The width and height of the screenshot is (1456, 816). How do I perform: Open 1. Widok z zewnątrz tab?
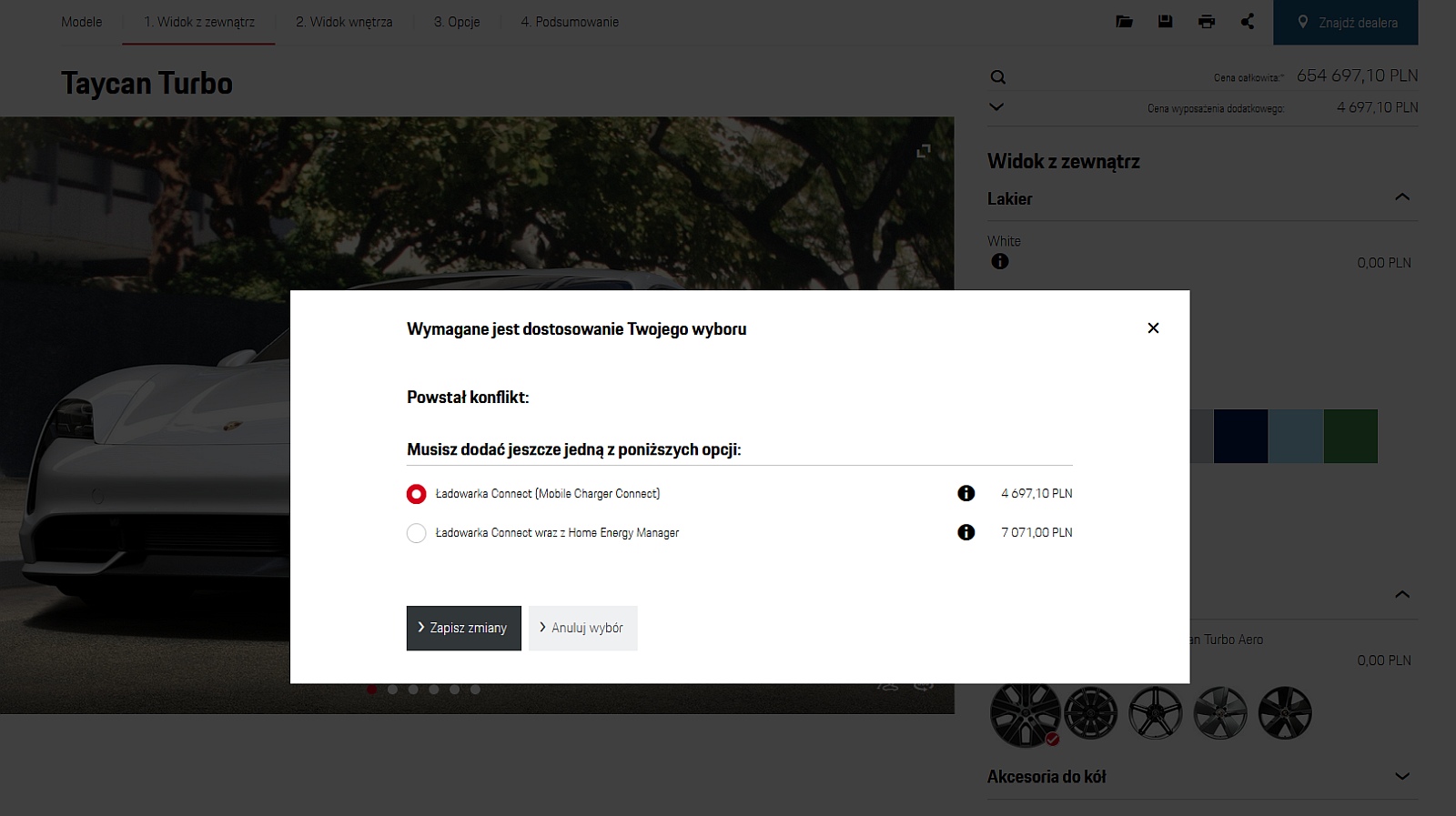pos(199,22)
